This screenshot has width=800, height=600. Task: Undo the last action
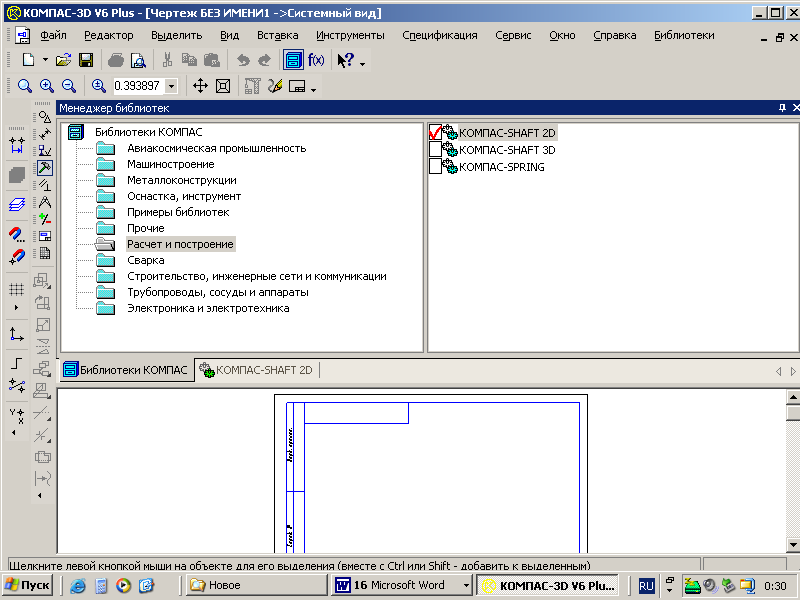pyautogui.click(x=243, y=60)
